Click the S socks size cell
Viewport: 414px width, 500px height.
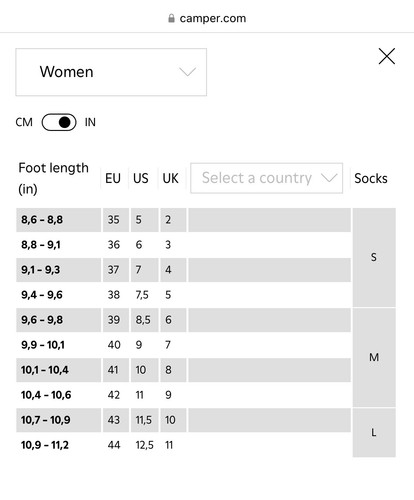[374, 257]
